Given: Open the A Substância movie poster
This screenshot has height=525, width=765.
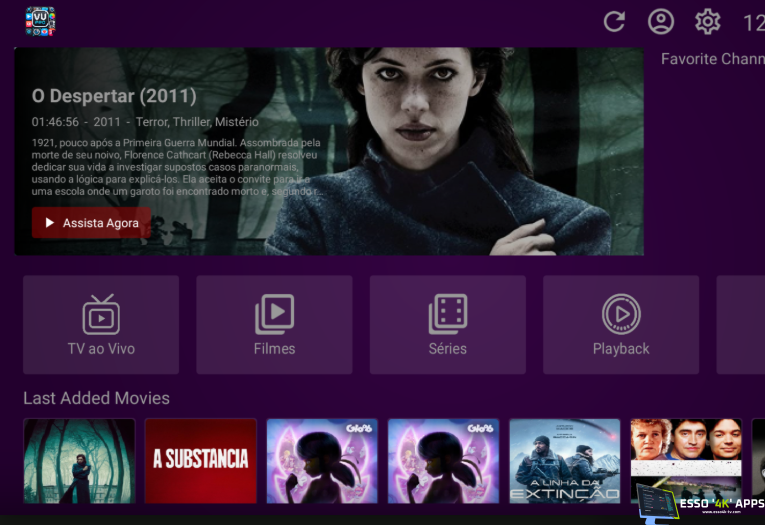Looking at the screenshot, I should [200, 461].
